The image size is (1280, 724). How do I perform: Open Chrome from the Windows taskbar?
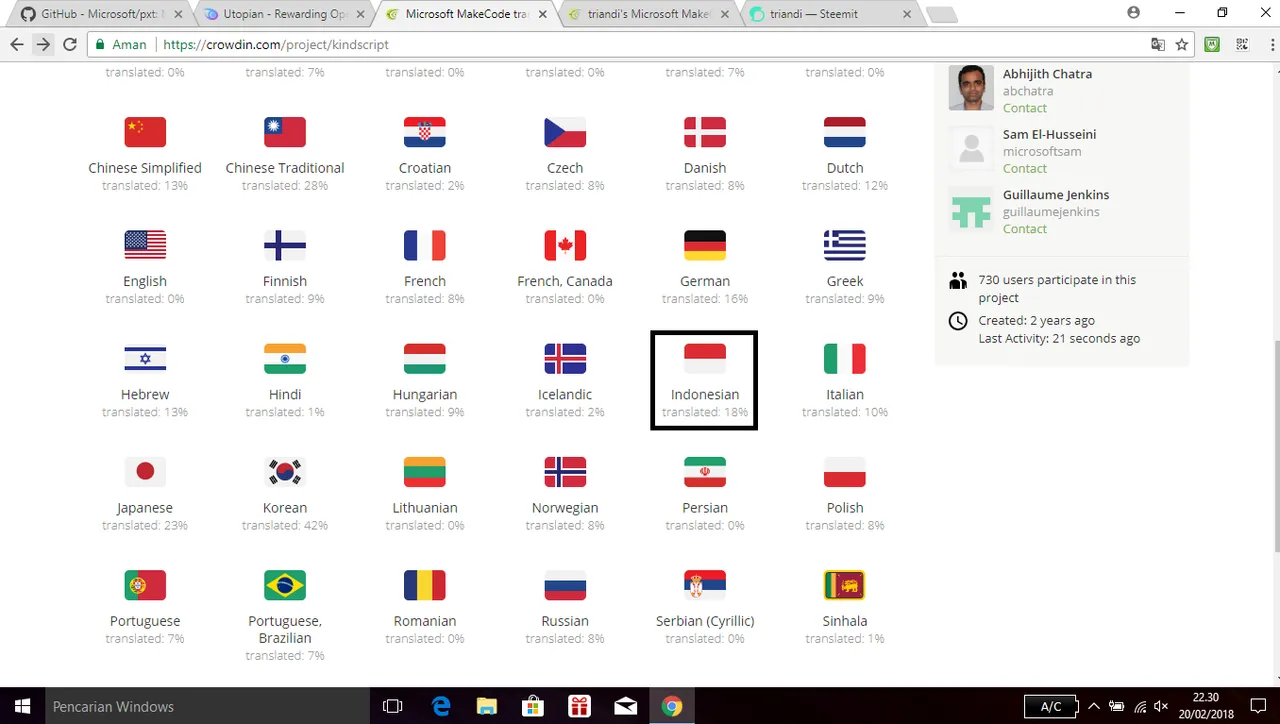tap(672, 706)
